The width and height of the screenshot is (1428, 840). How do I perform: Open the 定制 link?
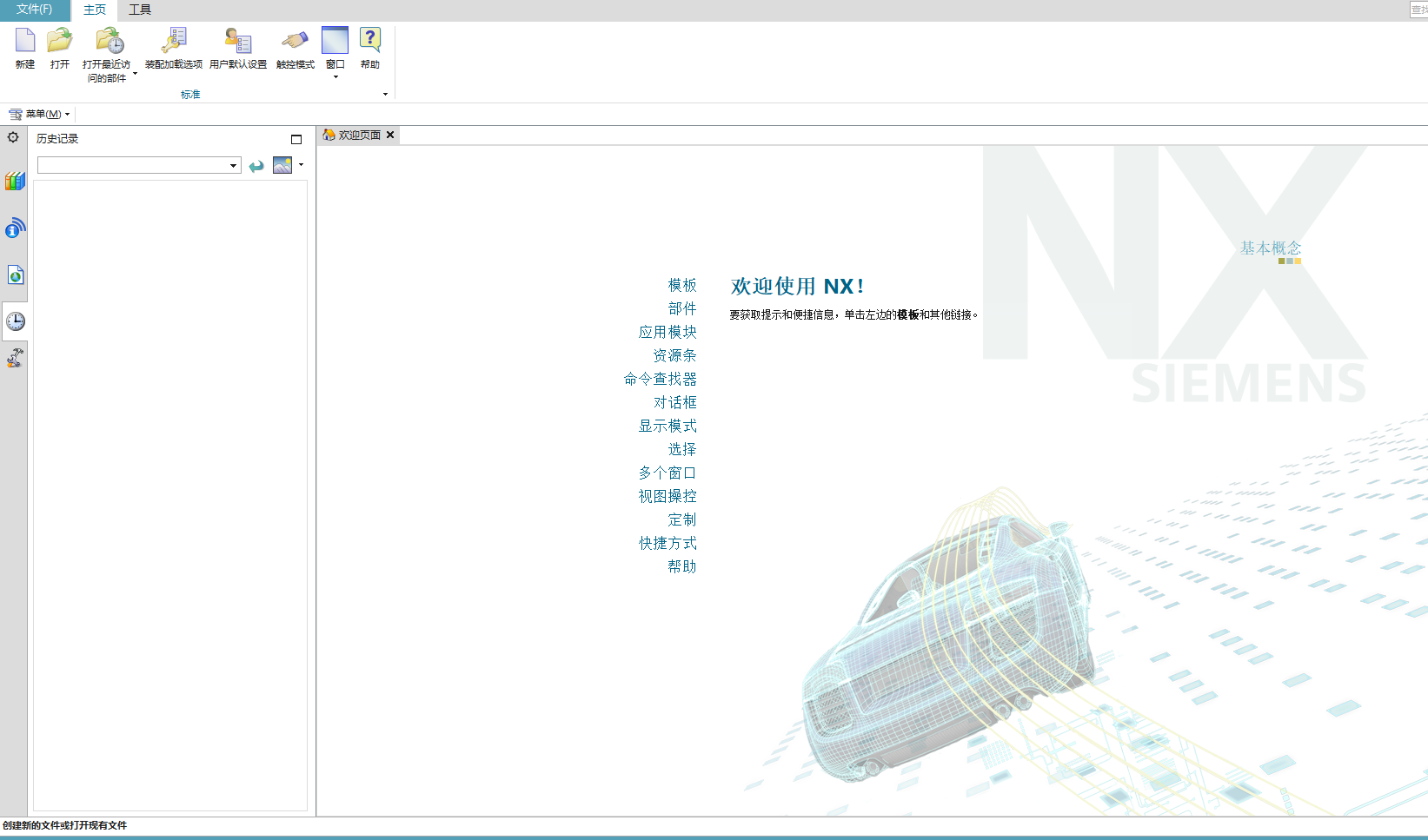click(682, 519)
